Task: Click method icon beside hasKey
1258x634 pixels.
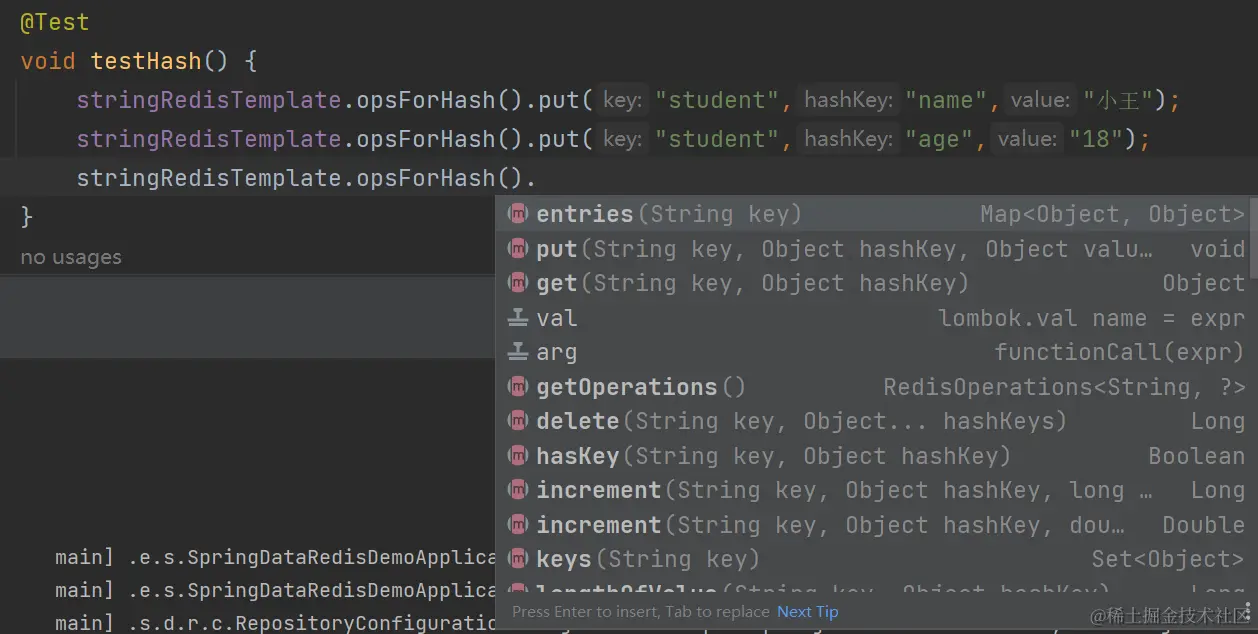Action: (517, 456)
